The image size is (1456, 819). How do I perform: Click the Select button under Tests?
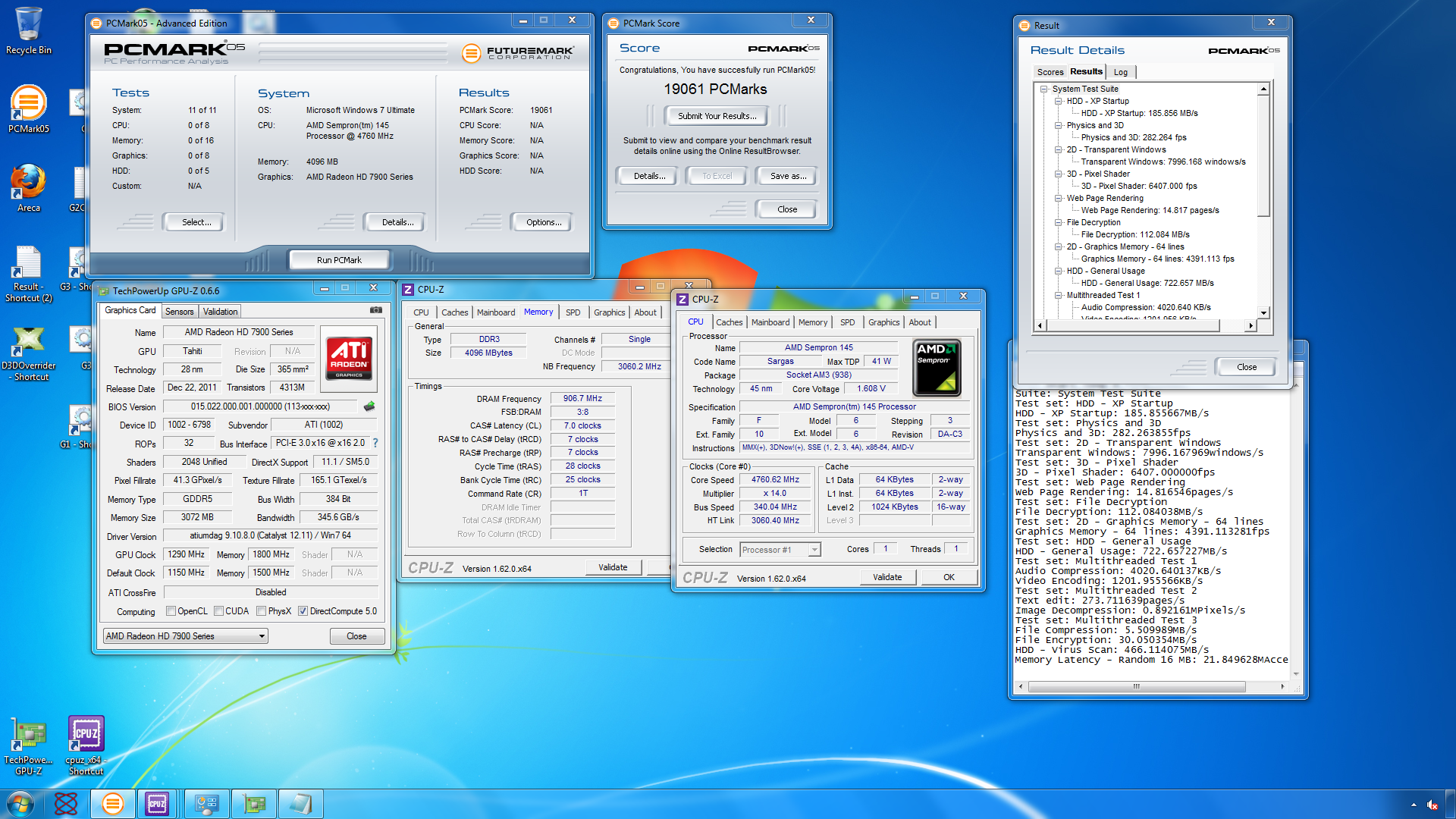pos(196,222)
